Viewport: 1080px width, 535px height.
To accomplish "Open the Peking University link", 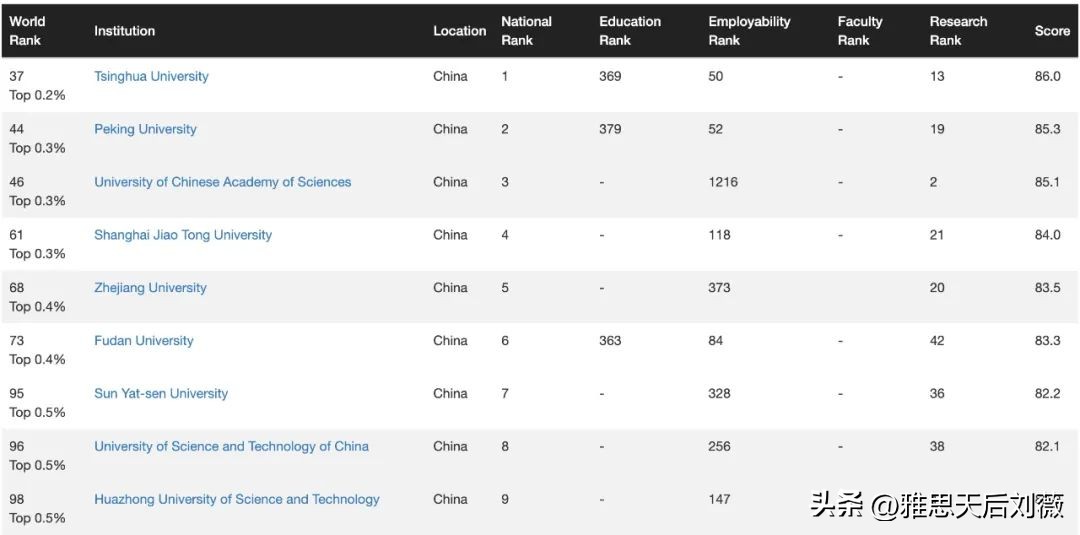I will coord(145,129).
